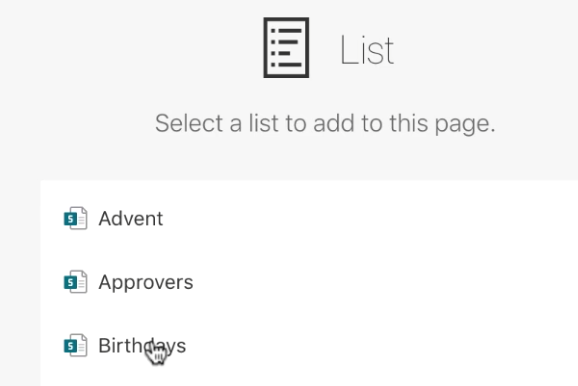Click the teal S badge on Advent's icon

(x=70, y=219)
